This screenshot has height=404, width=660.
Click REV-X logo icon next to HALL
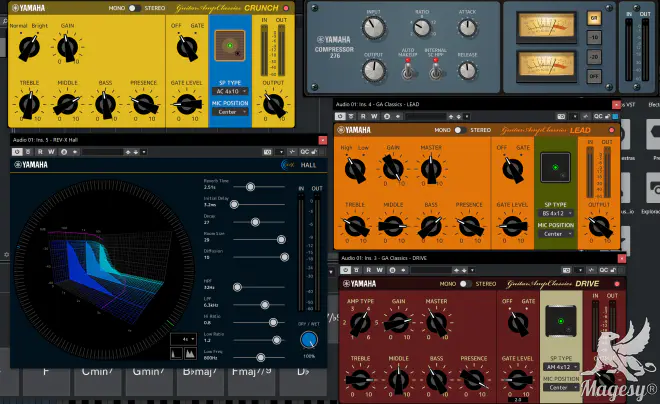pos(288,165)
